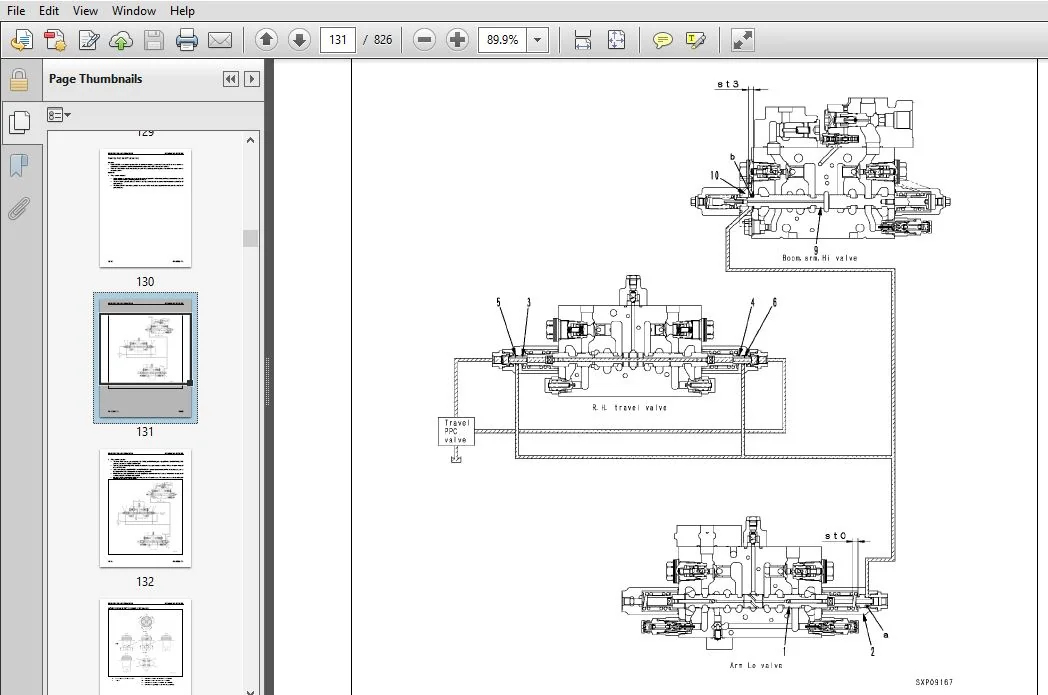The image size is (1048, 695).
Task: Click the total page count 826
Action: pos(383,39)
